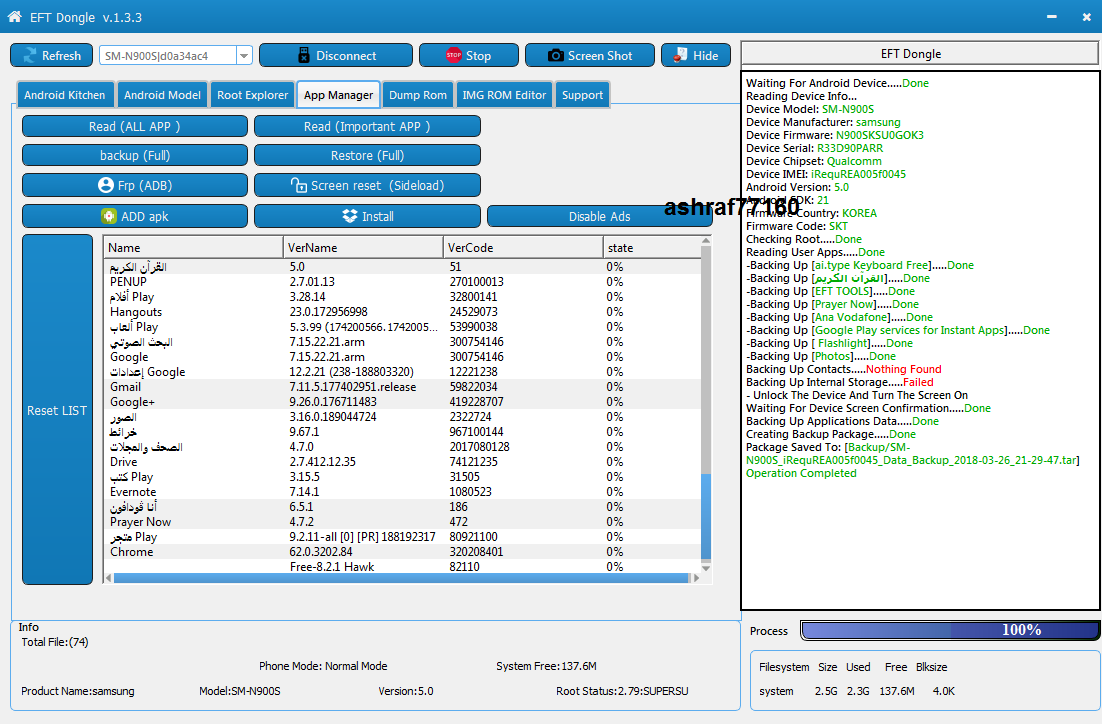Image resolution: width=1102 pixels, height=724 pixels.
Task: Select the App Manager tab
Action: click(338, 95)
